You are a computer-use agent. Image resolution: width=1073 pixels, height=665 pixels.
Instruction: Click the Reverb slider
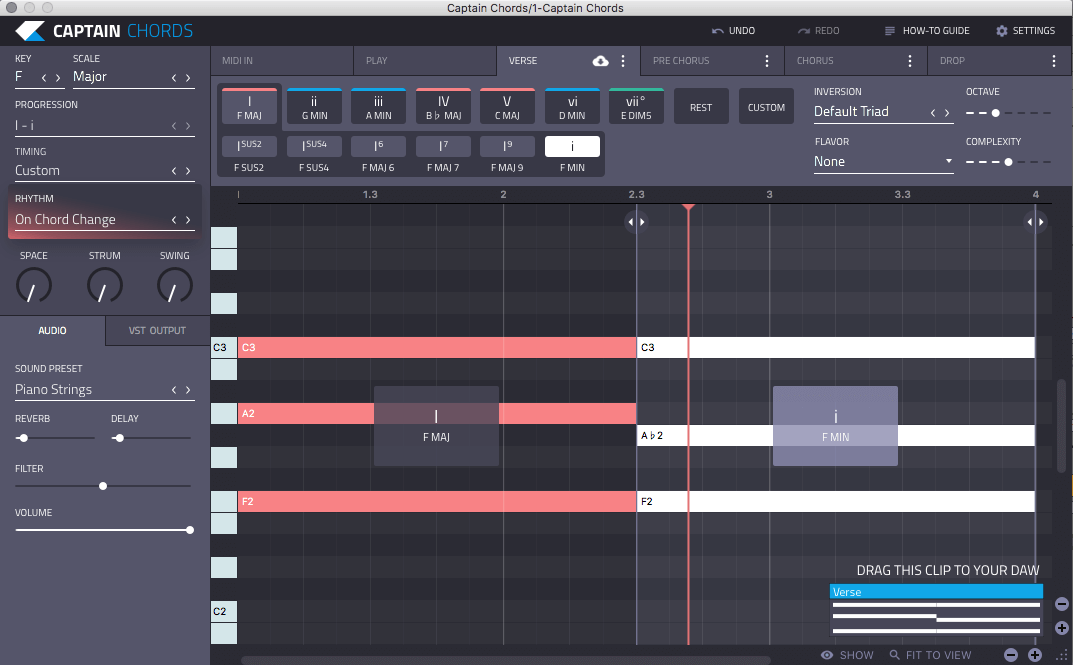point(55,438)
